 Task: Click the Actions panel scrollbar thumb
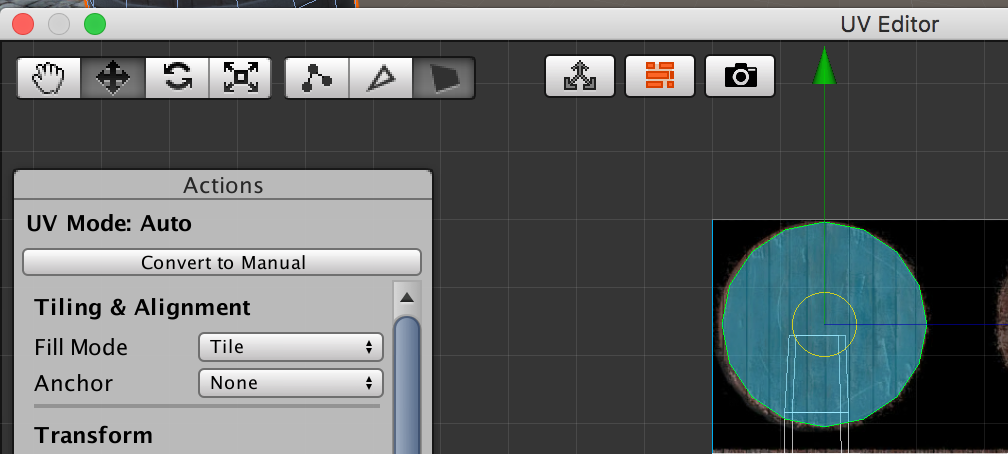tap(407, 385)
